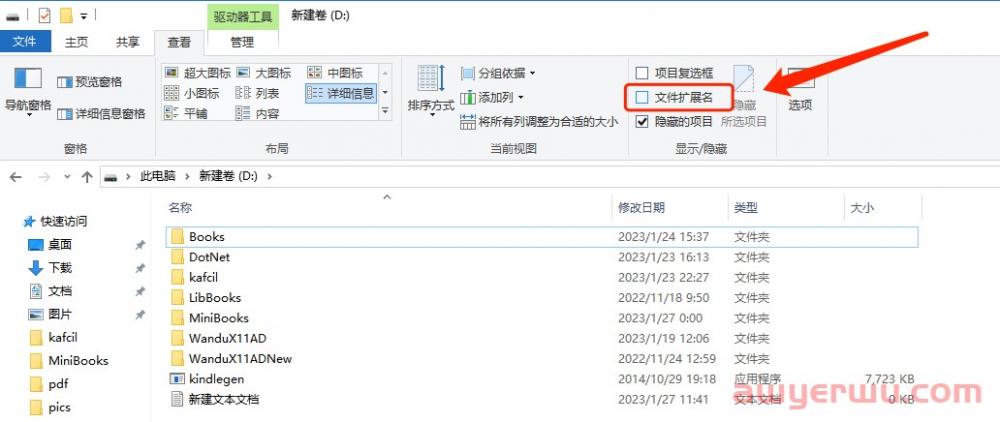
Task: Switch to the 共享 share ribbon tab
Action: pyautogui.click(x=128, y=42)
